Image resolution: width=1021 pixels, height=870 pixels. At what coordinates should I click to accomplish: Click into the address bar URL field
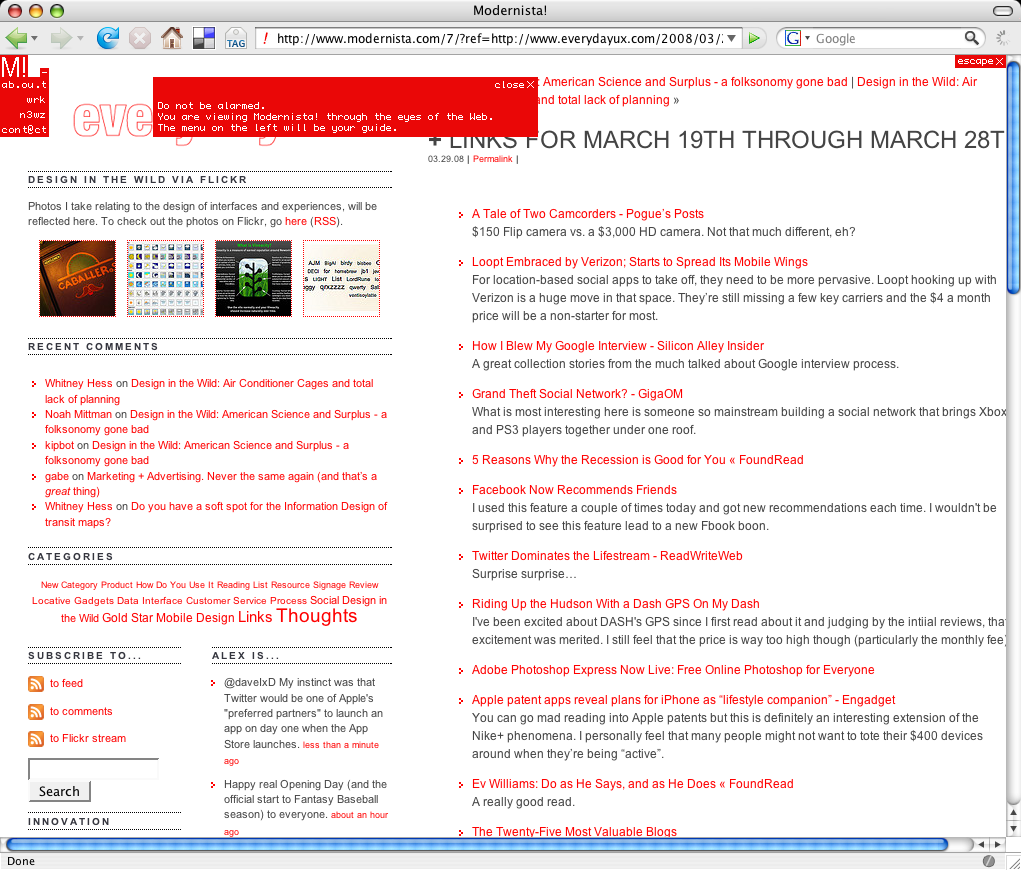(498, 38)
